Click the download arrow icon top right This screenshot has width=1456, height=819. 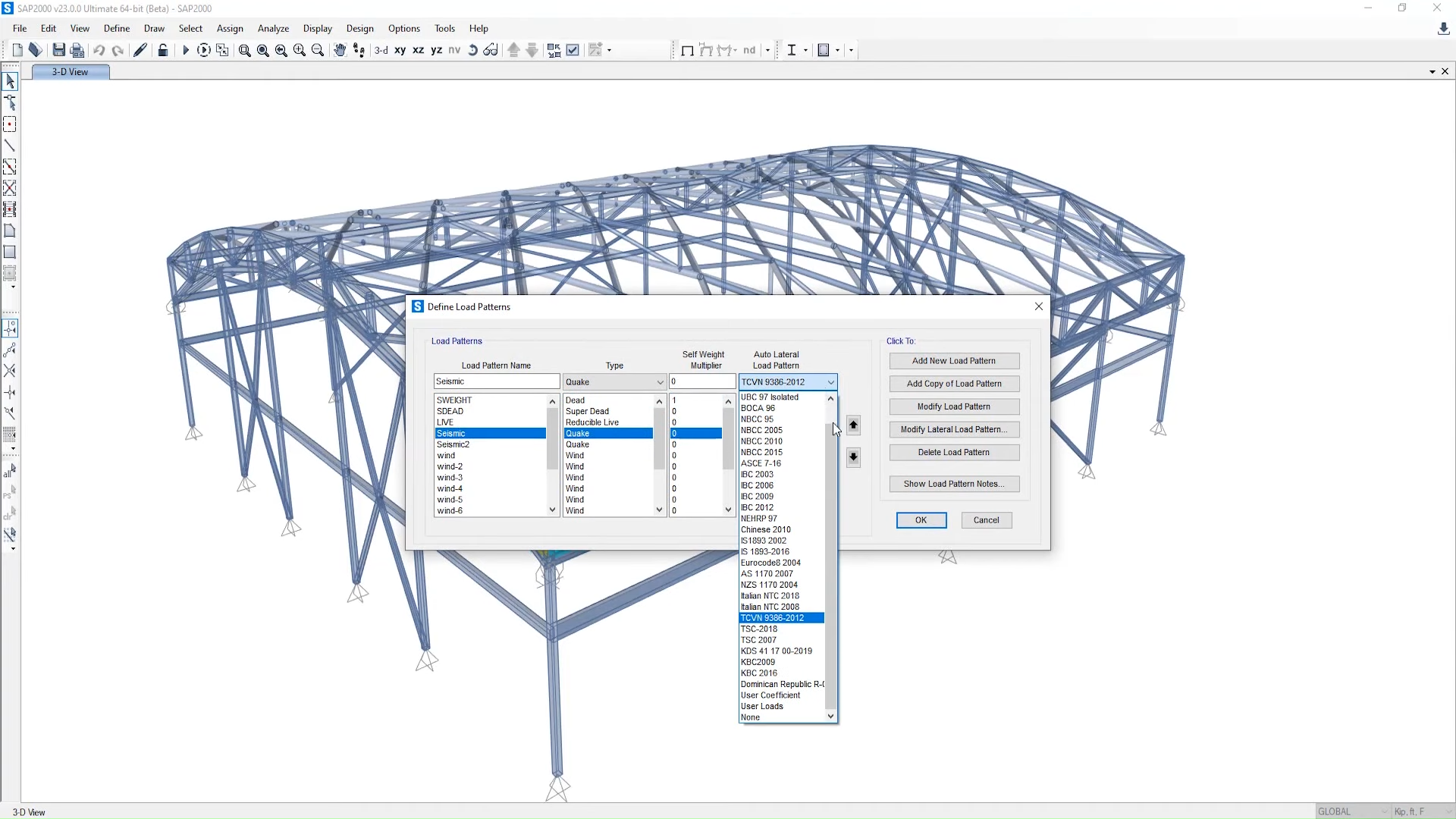coord(1443,29)
